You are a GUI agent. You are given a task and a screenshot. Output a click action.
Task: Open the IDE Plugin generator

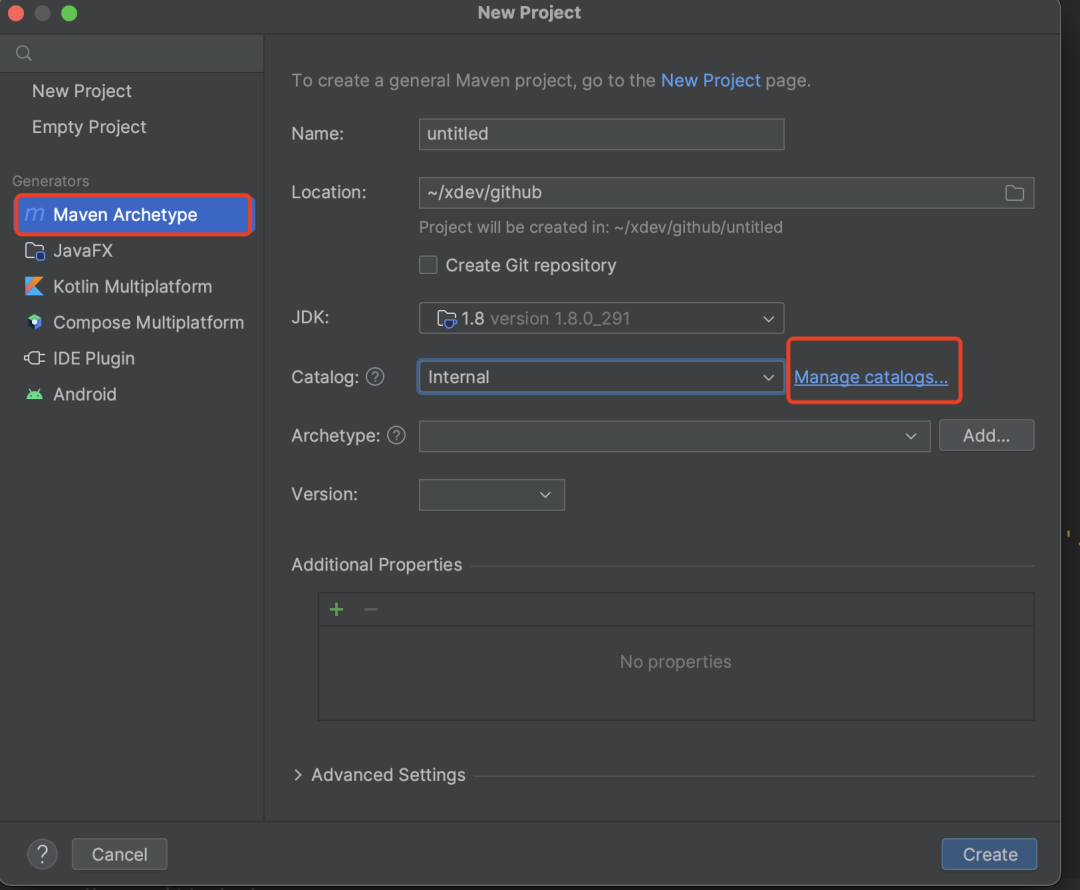pos(93,359)
